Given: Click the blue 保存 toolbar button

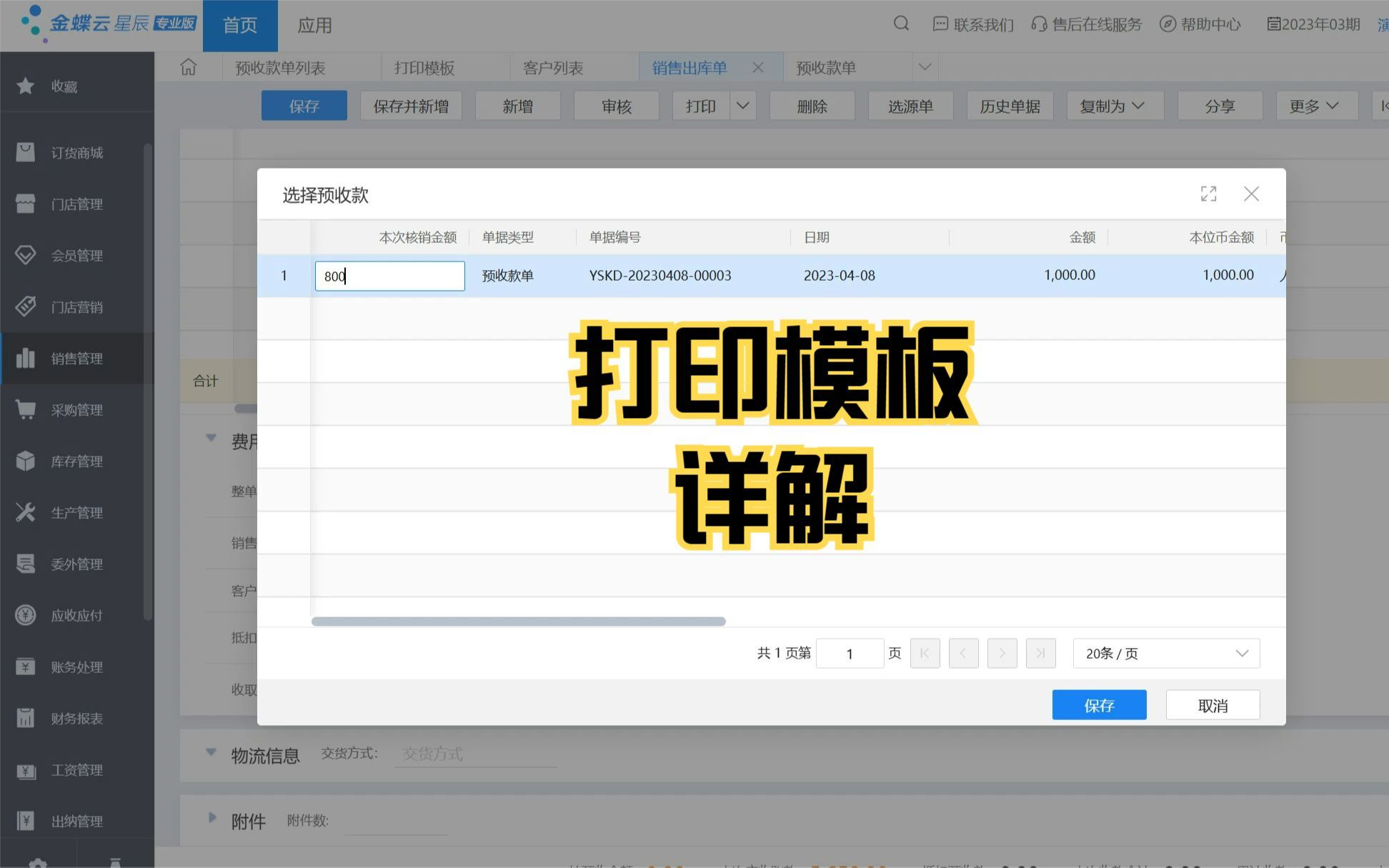Looking at the screenshot, I should pyautogui.click(x=304, y=106).
